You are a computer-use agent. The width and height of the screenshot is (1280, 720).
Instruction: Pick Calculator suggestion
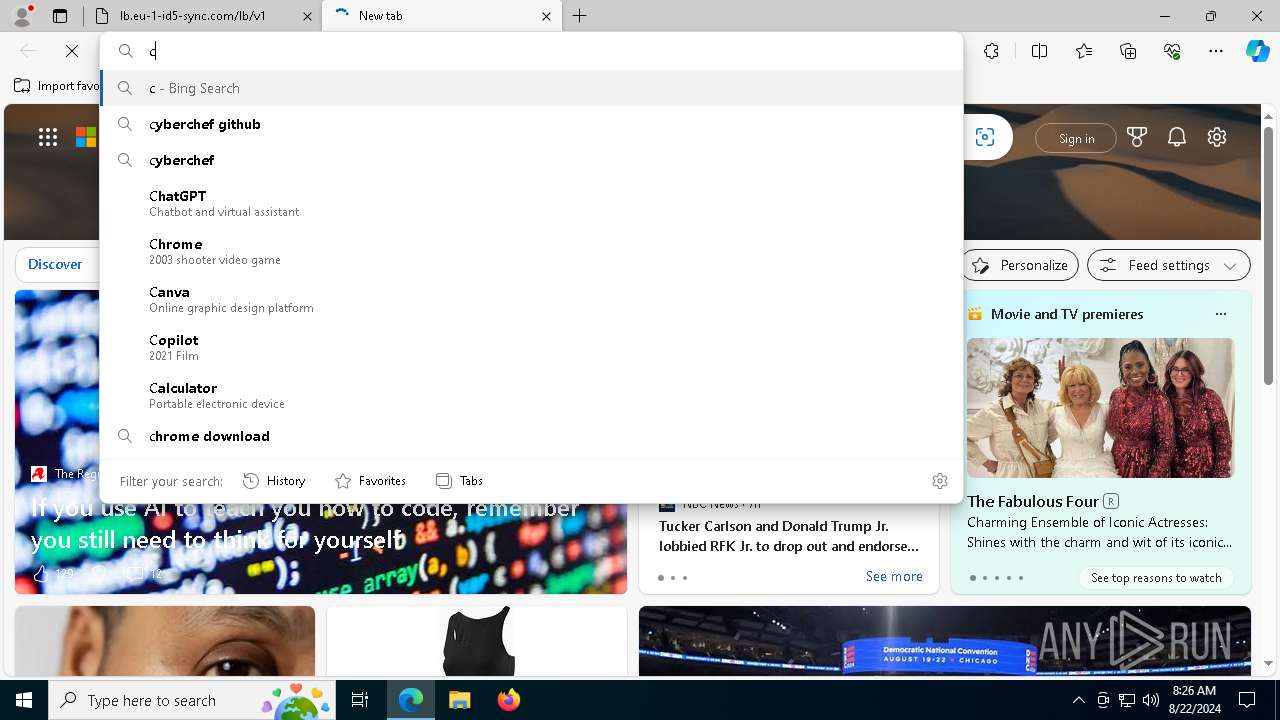pyautogui.click(x=532, y=395)
